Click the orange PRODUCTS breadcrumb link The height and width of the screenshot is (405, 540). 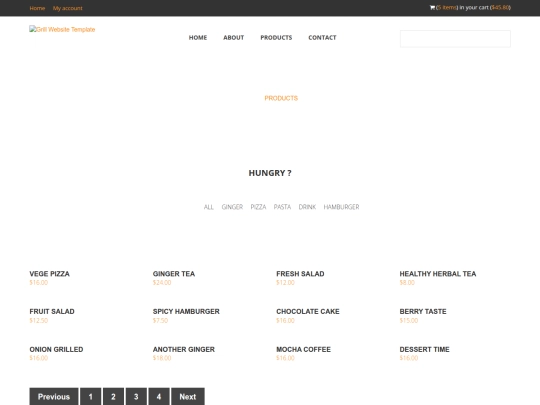(281, 98)
